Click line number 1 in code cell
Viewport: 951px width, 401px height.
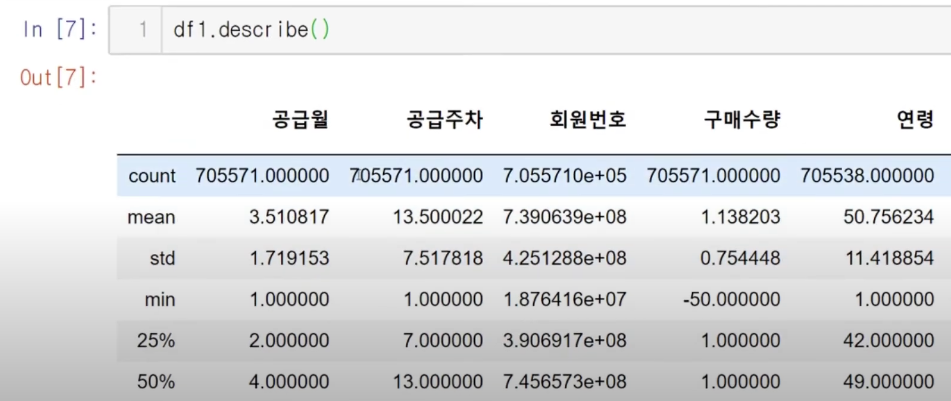click(143, 30)
